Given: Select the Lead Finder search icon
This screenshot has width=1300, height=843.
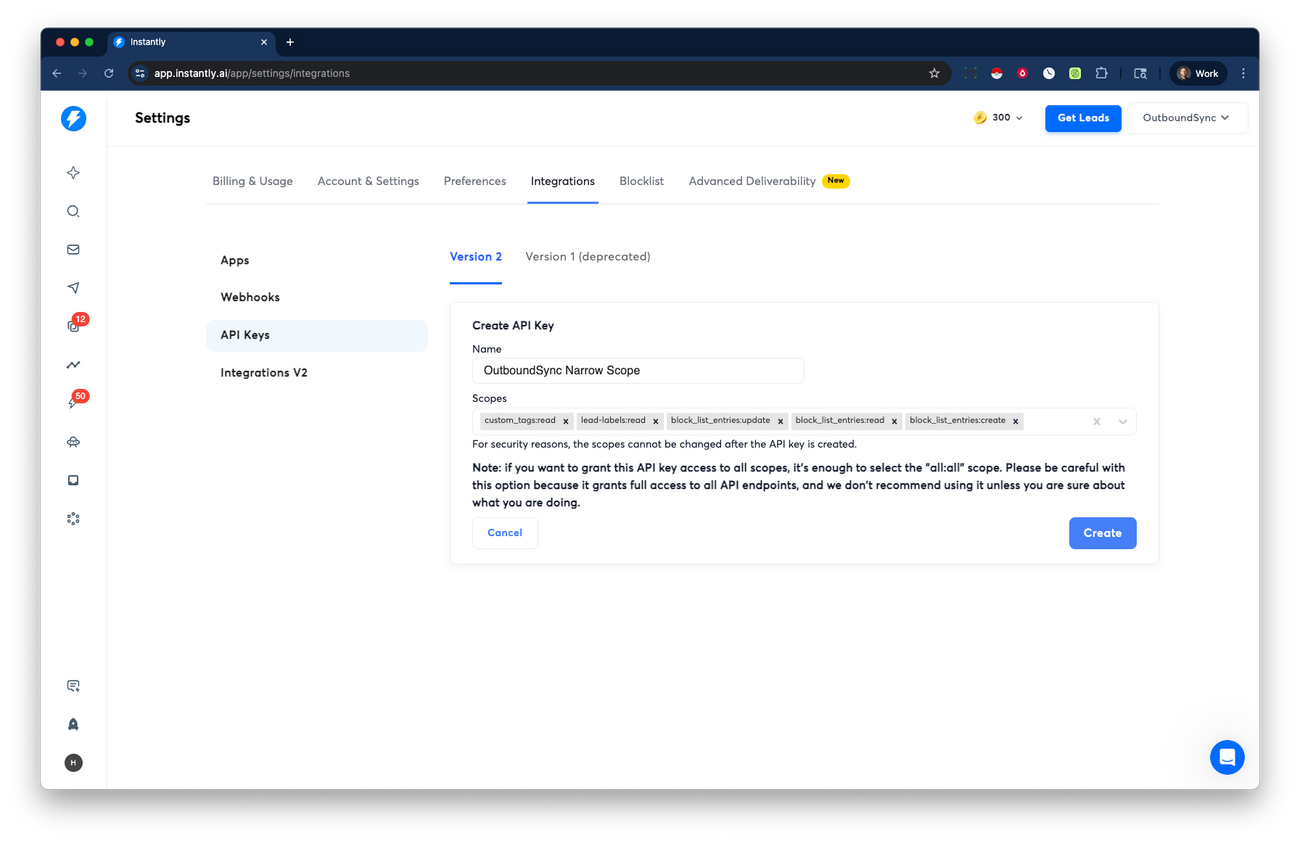Looking at the screenshot, I should point(73,211).
